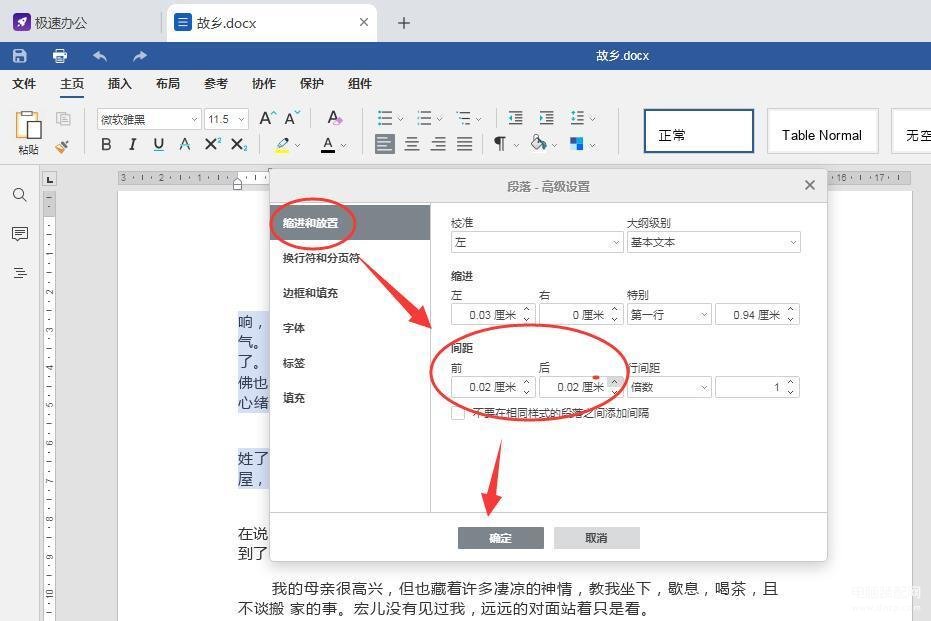Screen dimensions: 931x621
Task: Switch to the 布局 tab
Action: click(167, 84)
